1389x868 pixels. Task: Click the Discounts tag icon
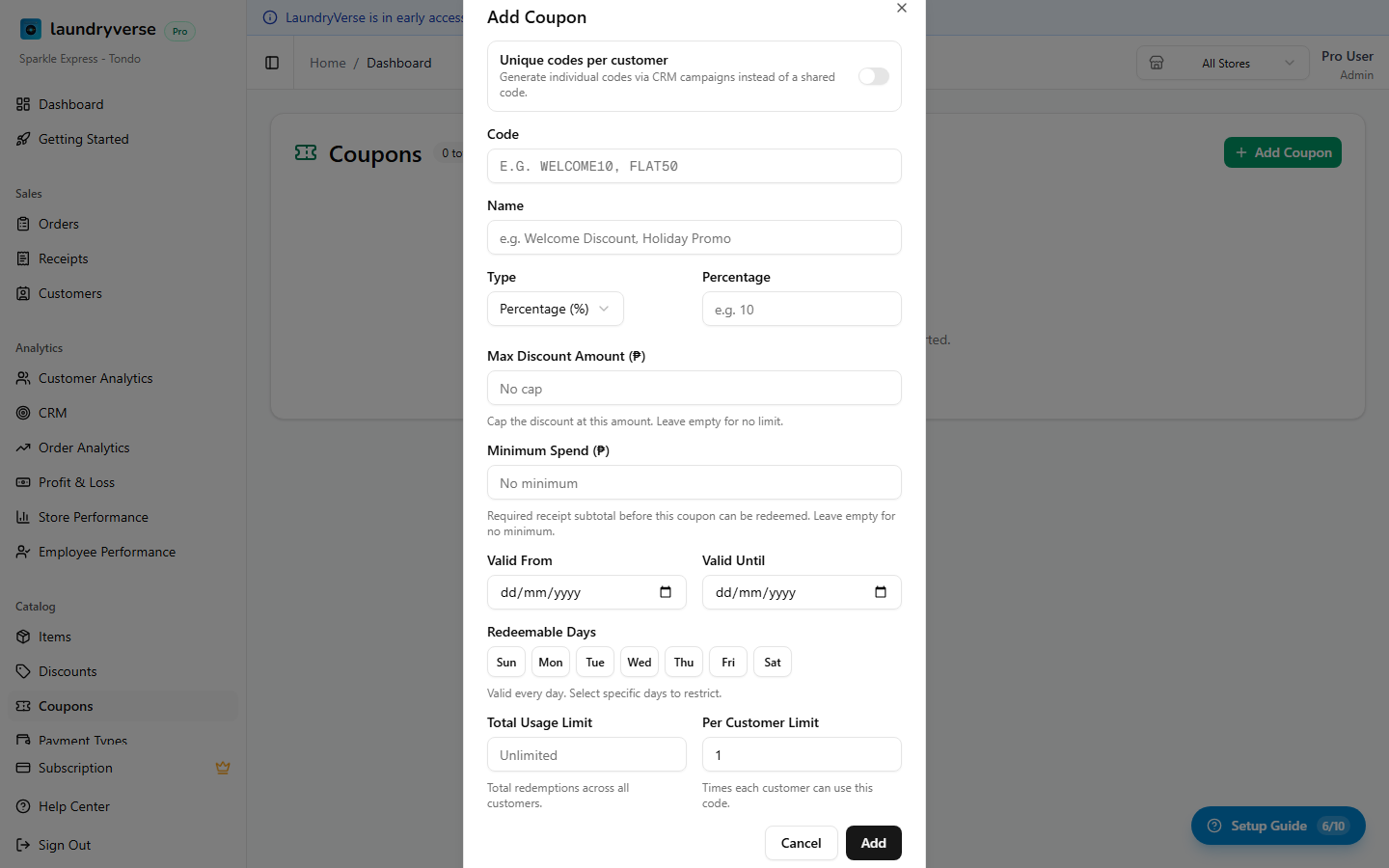coord(23,671)
